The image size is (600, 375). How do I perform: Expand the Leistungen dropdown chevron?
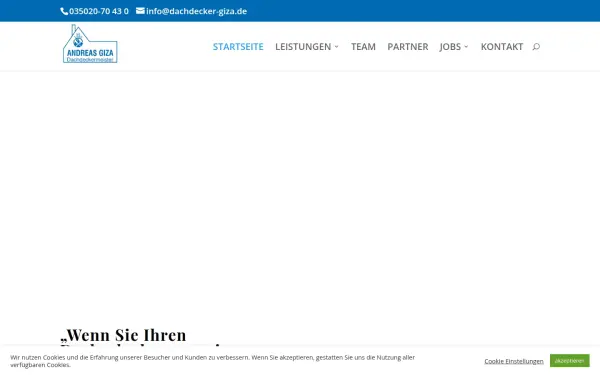[x=337, y=47]
